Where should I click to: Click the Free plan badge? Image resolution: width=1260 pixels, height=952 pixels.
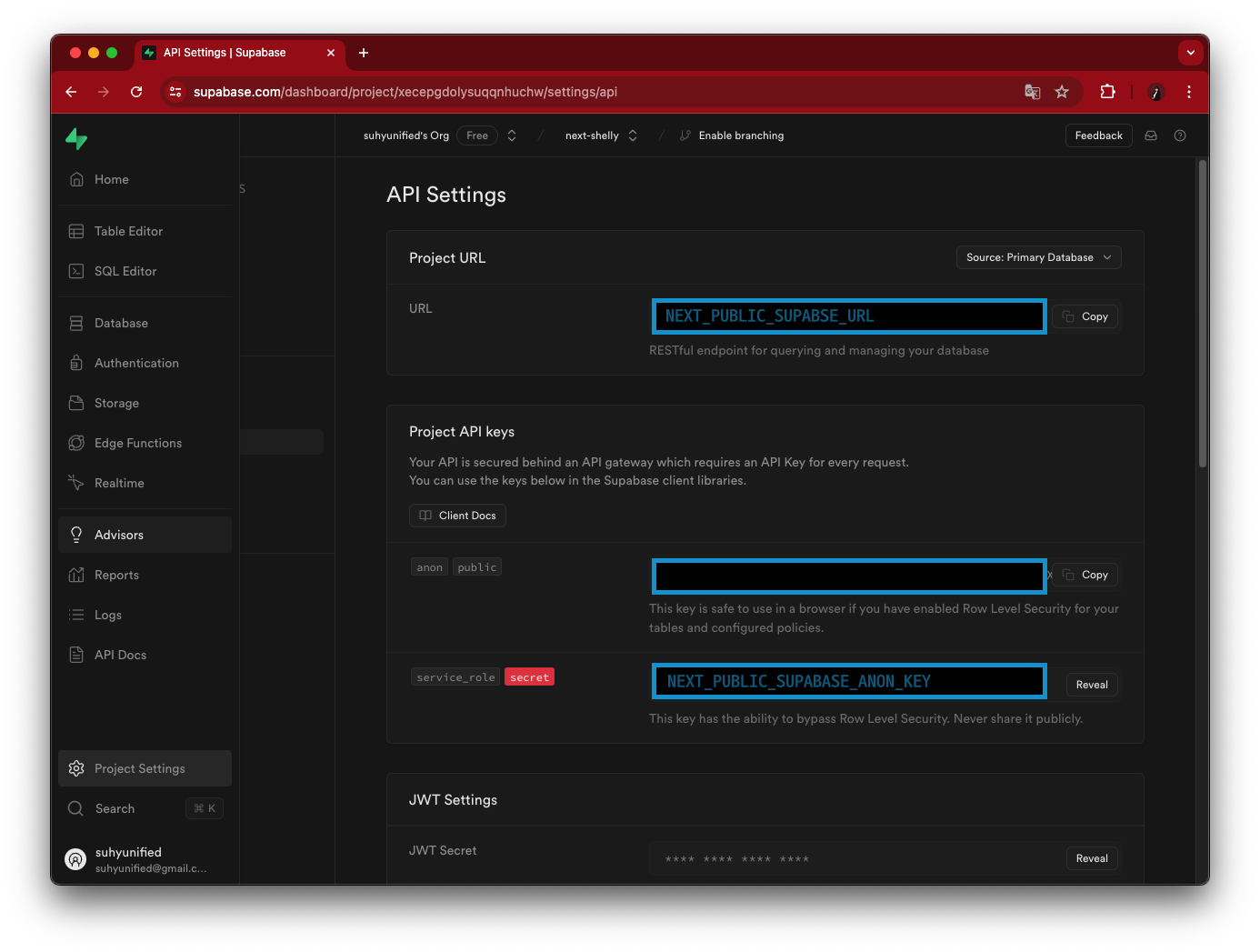click(477, 135)
